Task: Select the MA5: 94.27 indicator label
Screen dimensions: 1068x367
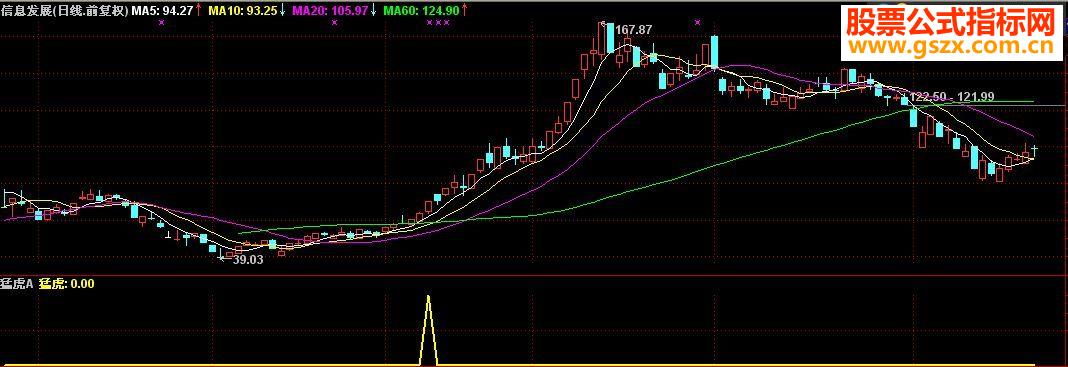Action: tap(162, 10)
